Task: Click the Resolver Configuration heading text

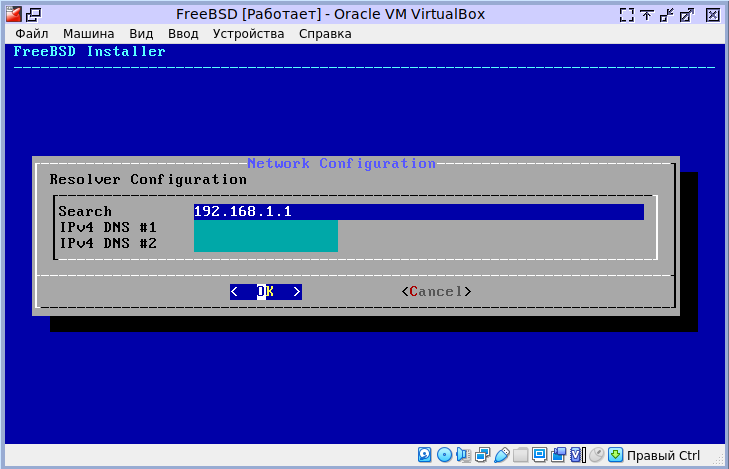Action: [148, 179]
